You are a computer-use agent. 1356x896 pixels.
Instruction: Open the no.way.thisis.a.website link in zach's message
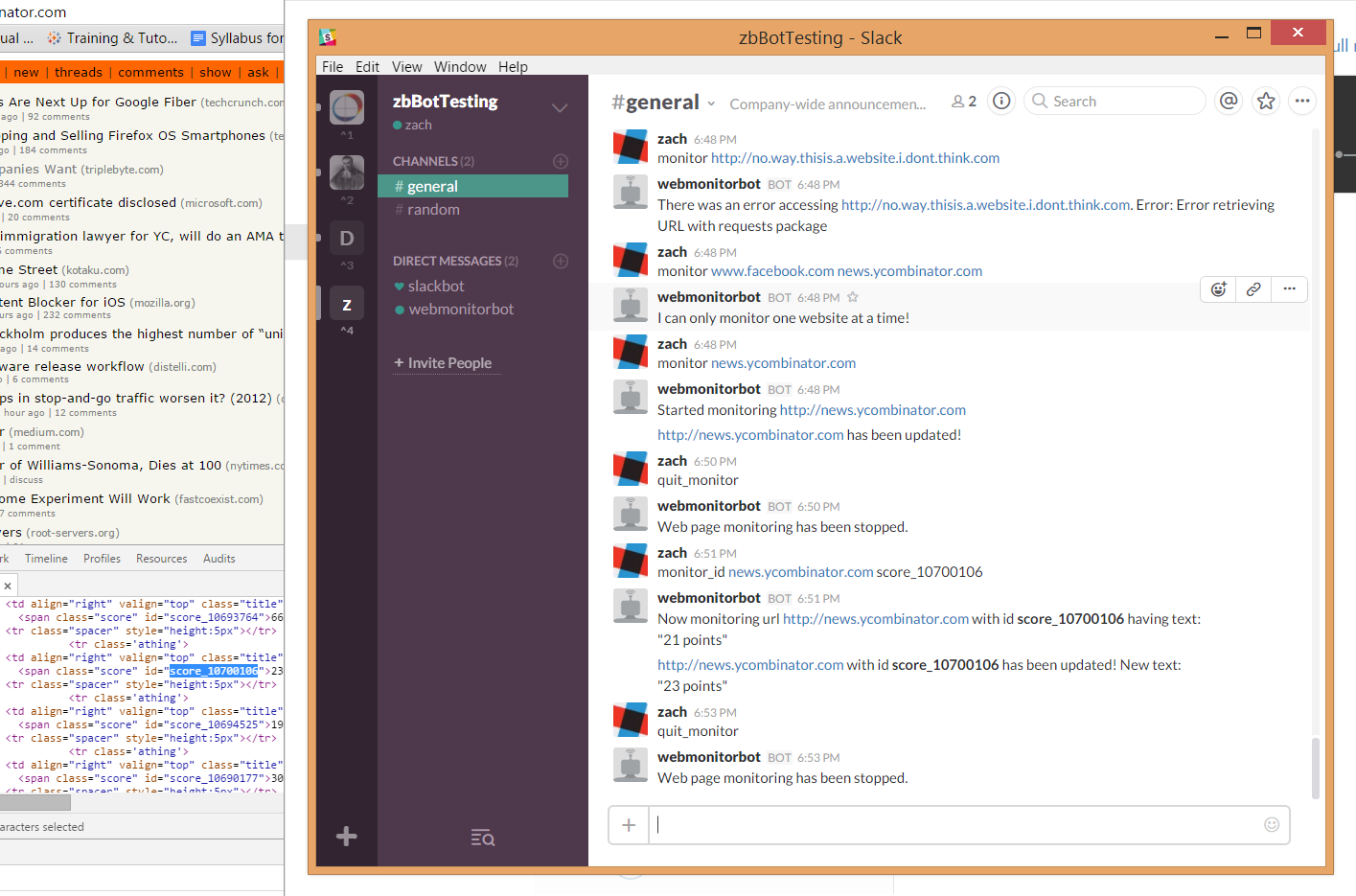pyautogui.click(x=855, y=158)
